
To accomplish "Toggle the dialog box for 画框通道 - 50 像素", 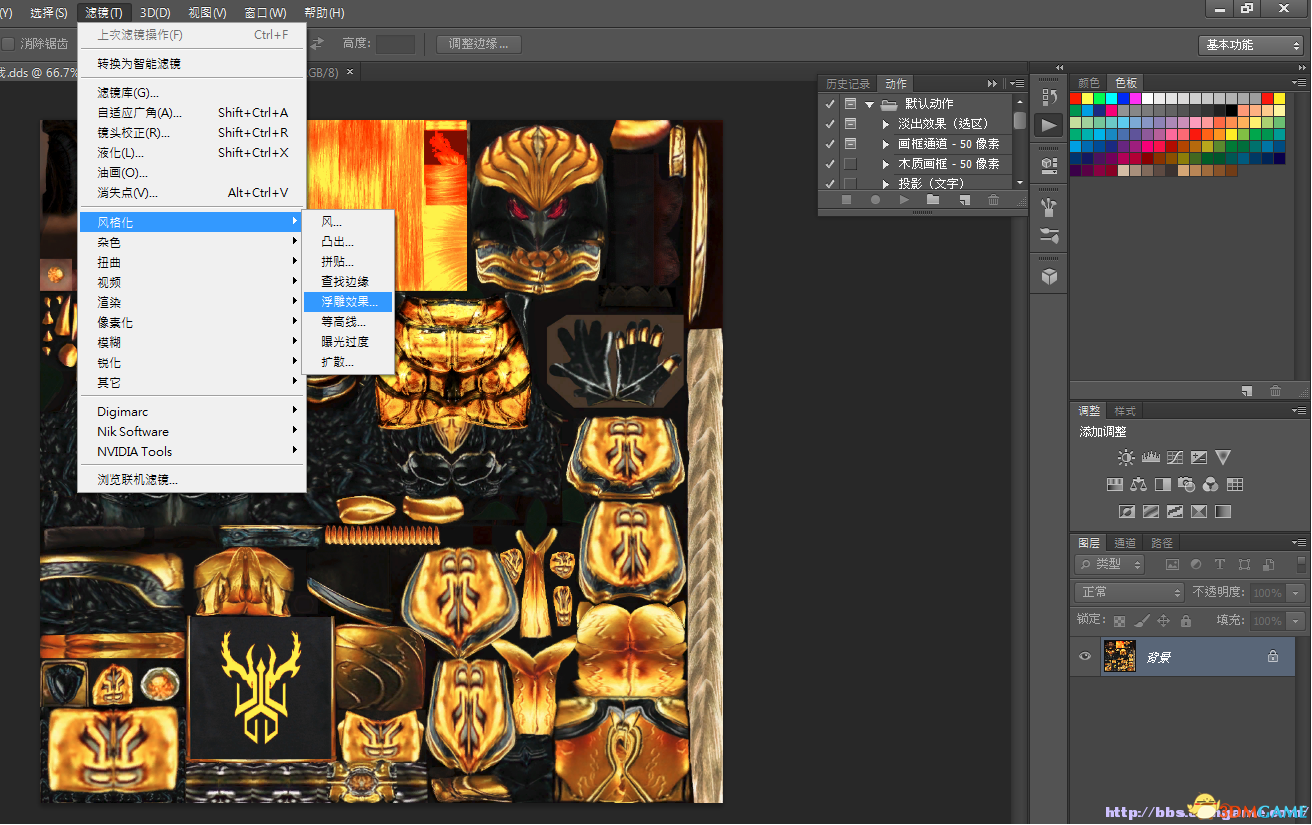I will coord(850,144).
